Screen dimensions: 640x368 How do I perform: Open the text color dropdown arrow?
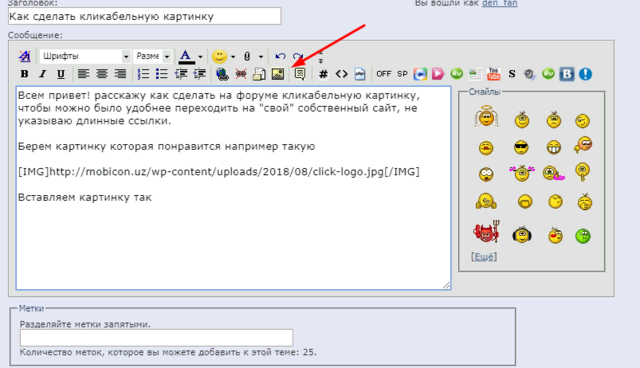coord(200,57)
